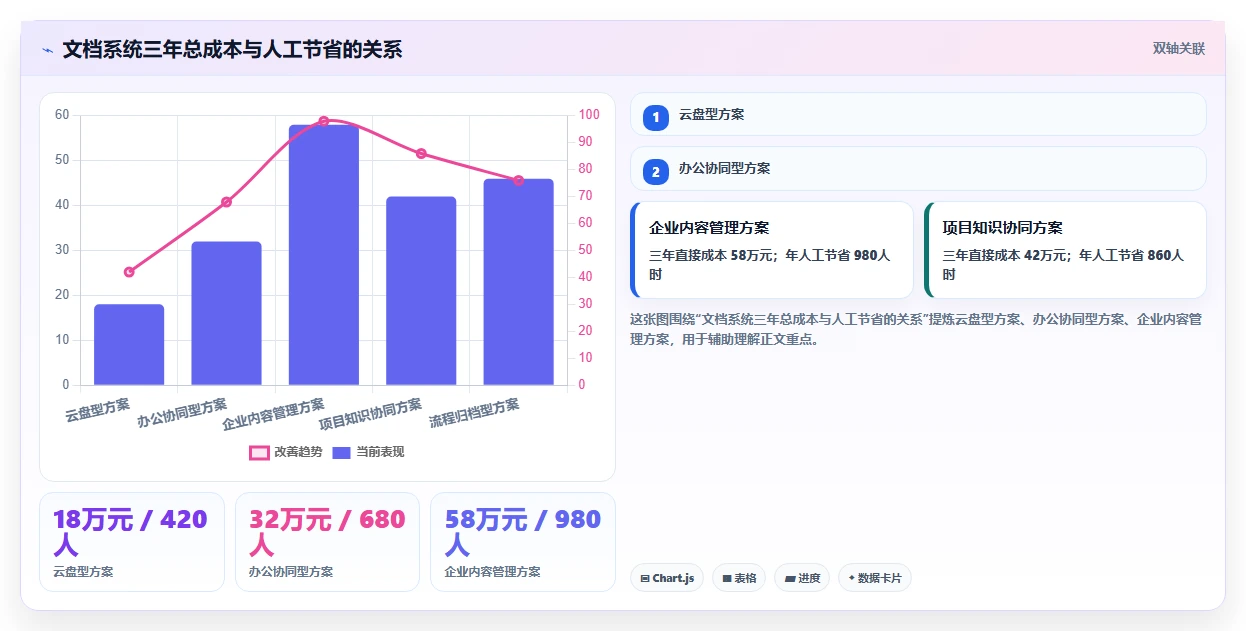Click the number 2 badge for 办公协同型方案
1246x631 pixels.
[656, 172]
